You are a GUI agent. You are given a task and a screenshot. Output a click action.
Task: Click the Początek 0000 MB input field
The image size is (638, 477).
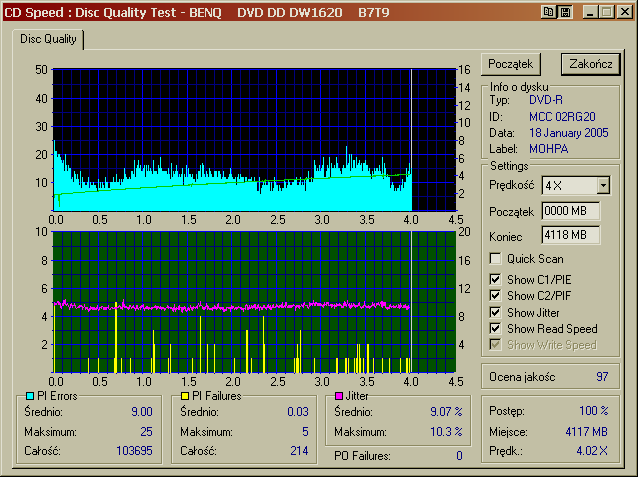pyautogui.click(x=570, y=211)
